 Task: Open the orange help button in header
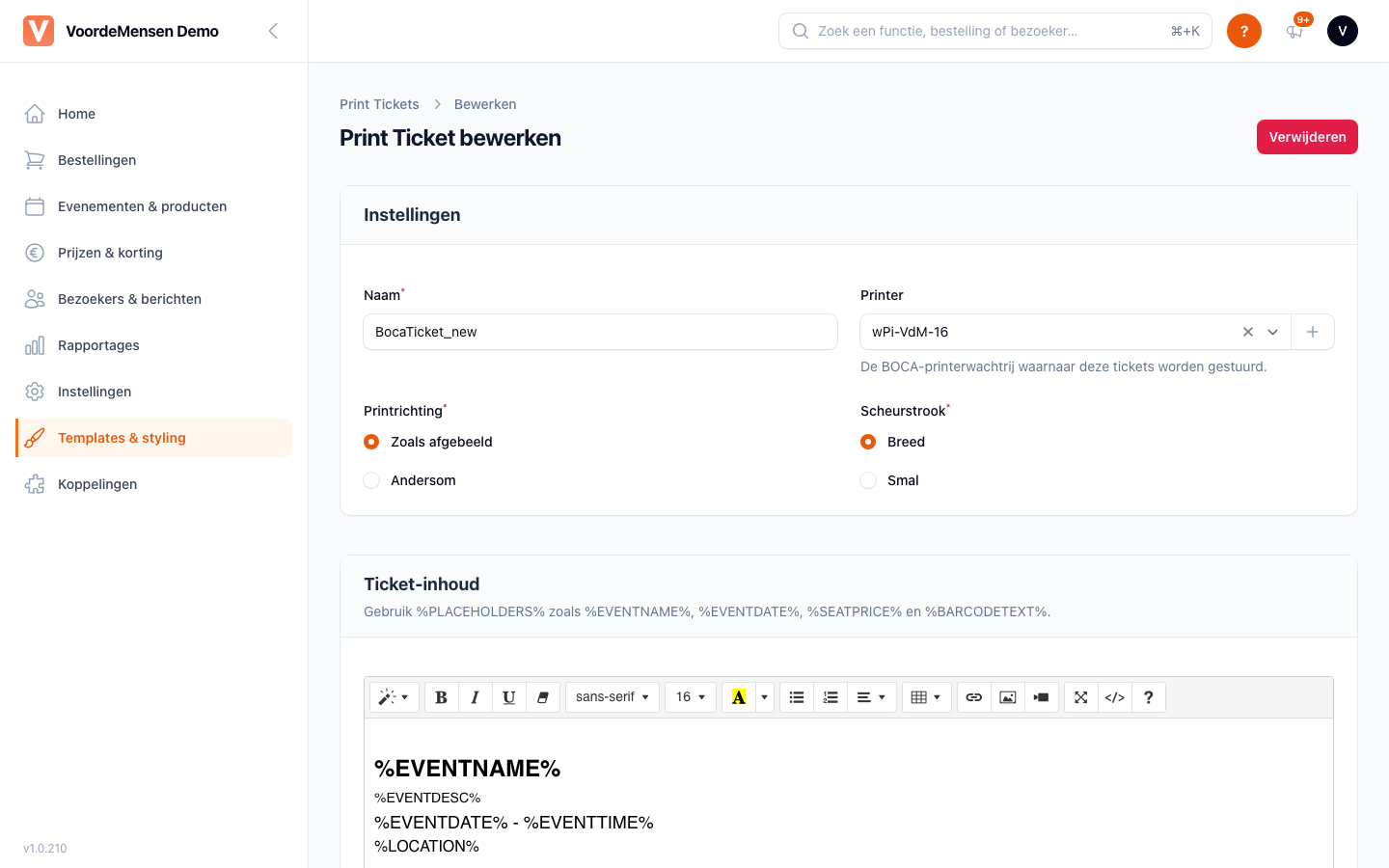coord(1244,31)
